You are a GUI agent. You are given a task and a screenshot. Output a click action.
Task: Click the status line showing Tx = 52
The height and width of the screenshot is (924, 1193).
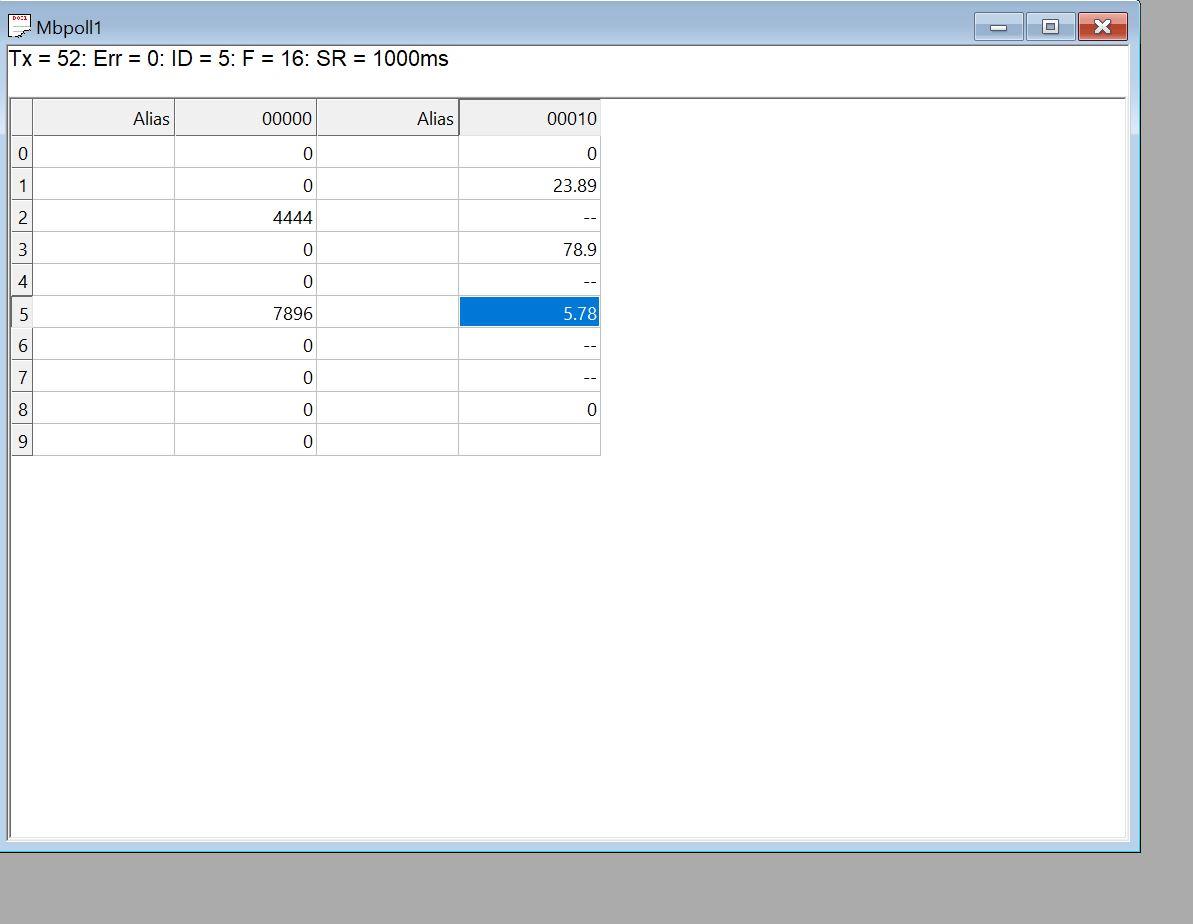227,59
